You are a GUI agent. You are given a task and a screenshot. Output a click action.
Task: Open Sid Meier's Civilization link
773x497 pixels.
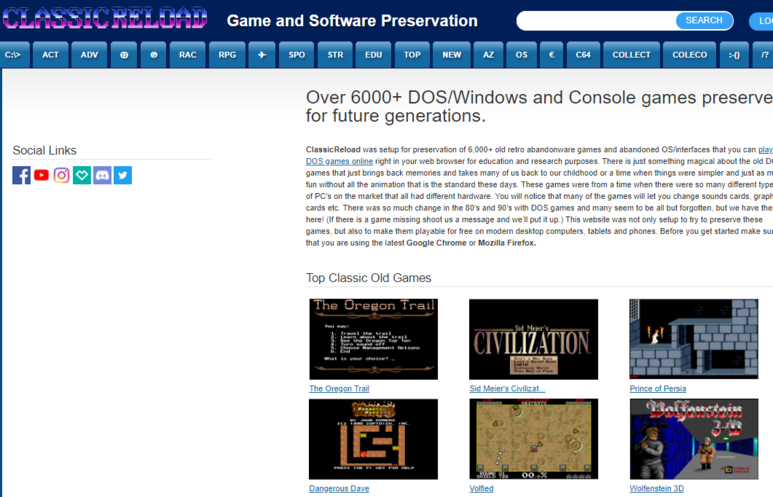coord(507,389)
